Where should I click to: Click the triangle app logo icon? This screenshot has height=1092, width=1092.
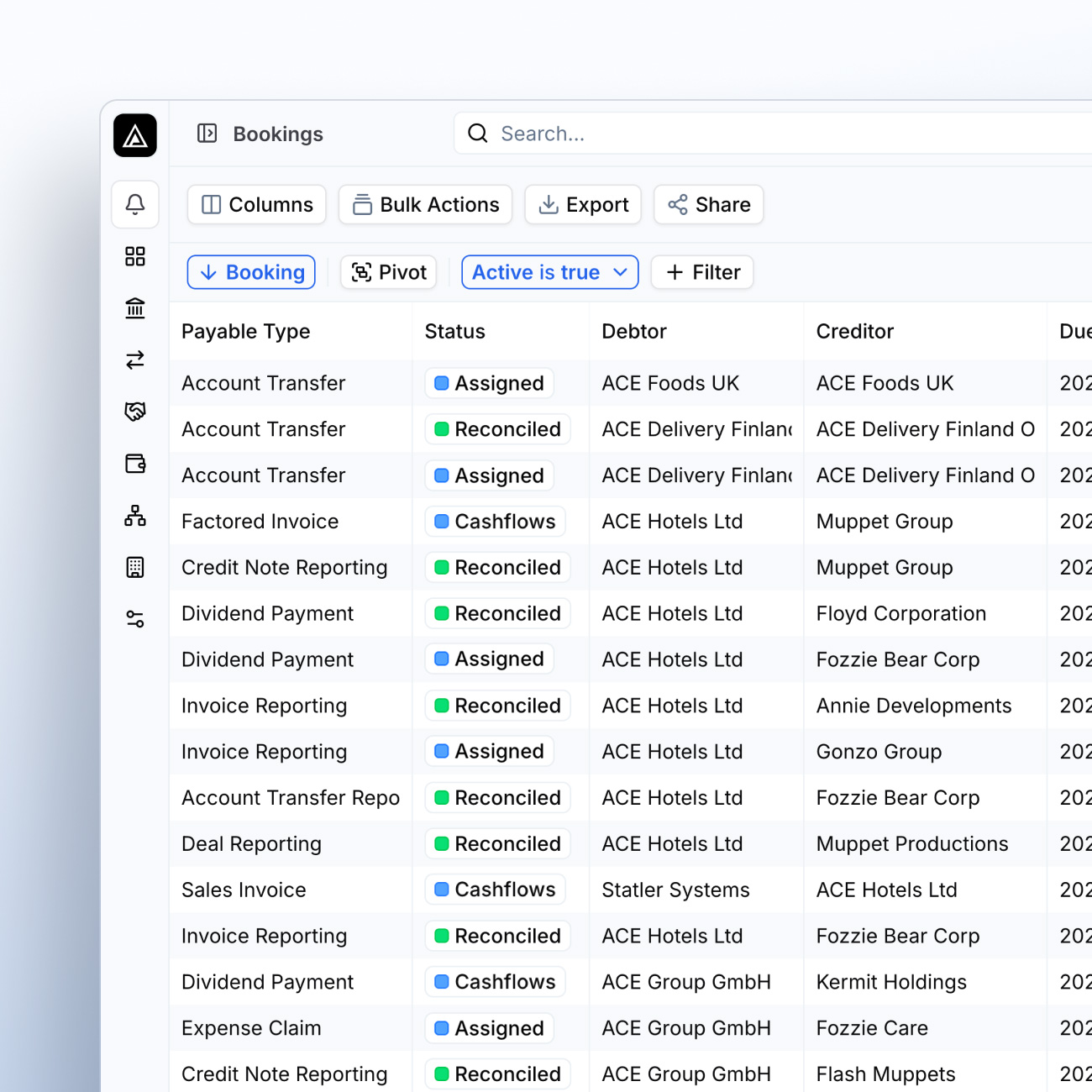(x=135, y=135)
